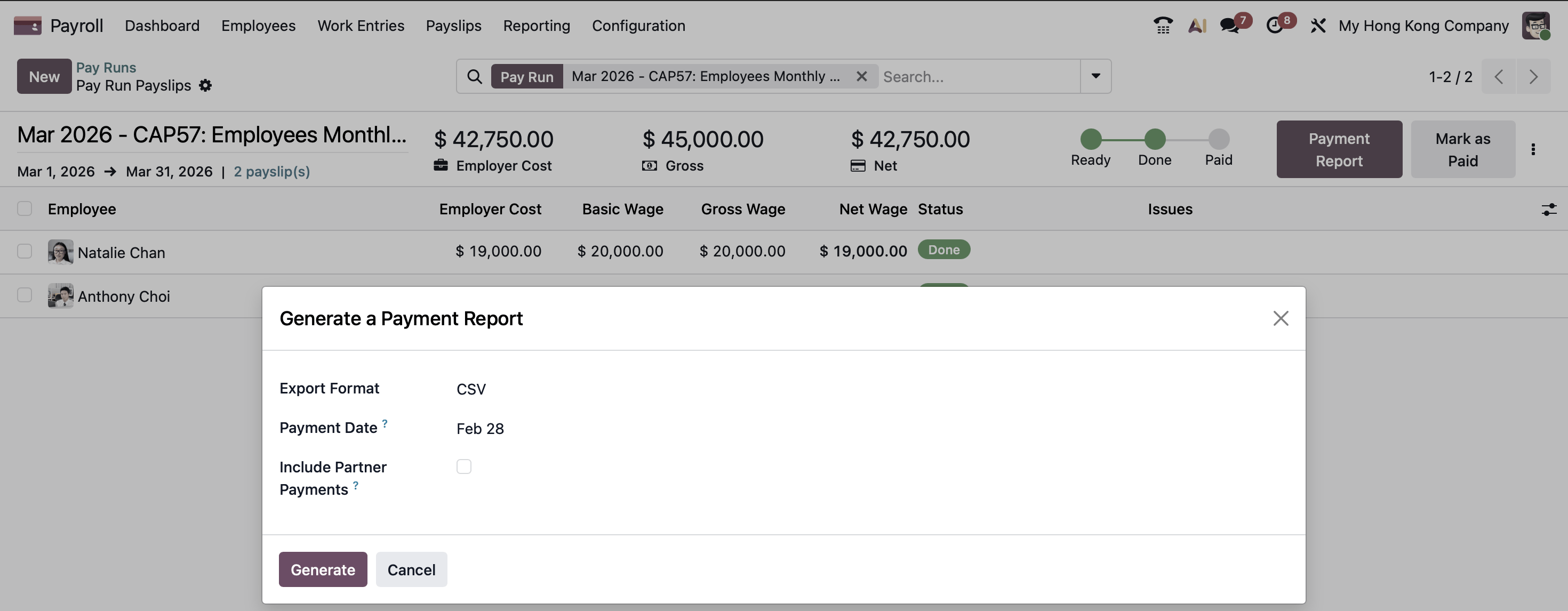Click the 1-2 / 2 pager counter
The width and height of the screenshot is (1568, 611).
[1451, 77]
